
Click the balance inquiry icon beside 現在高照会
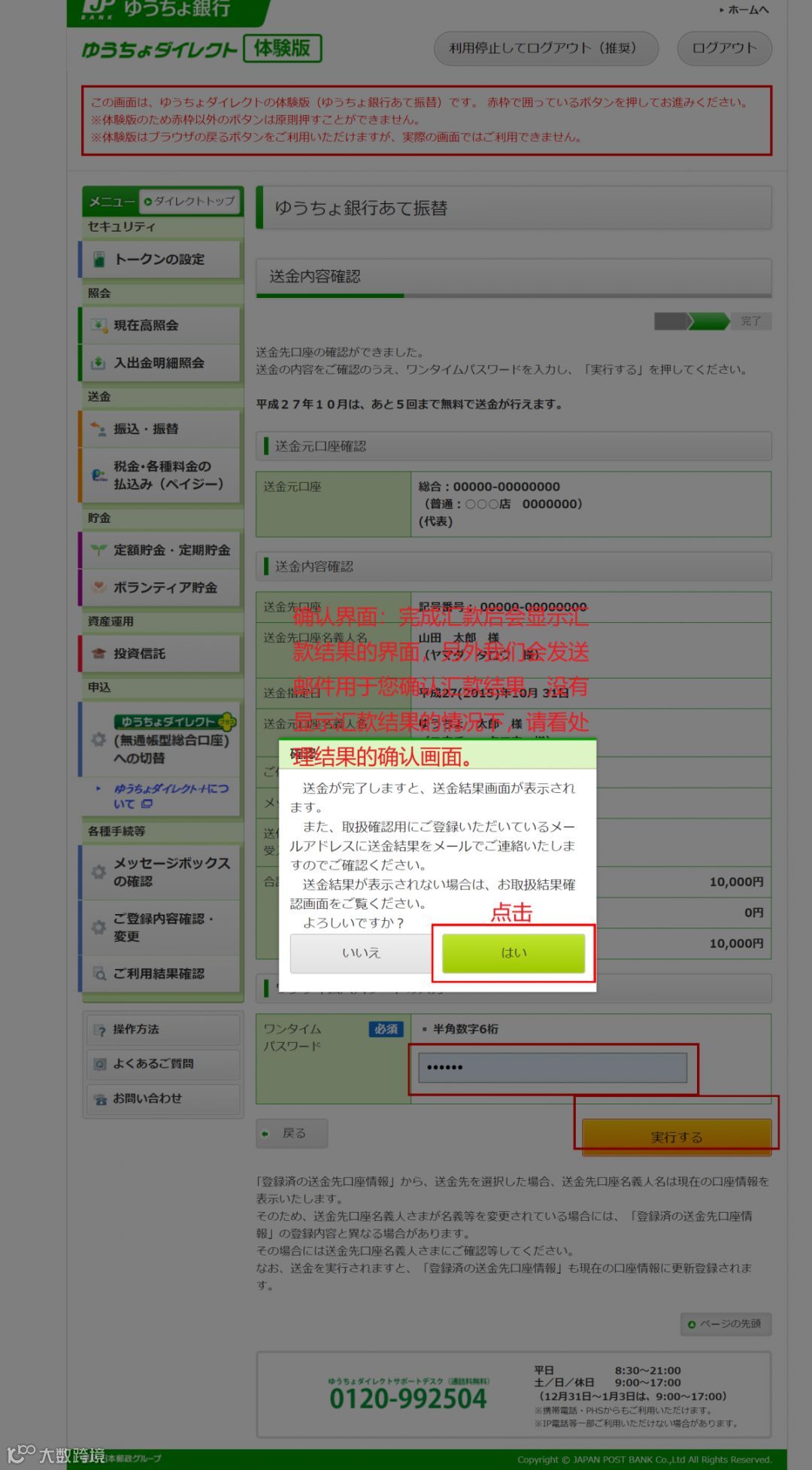click(98, 325)
